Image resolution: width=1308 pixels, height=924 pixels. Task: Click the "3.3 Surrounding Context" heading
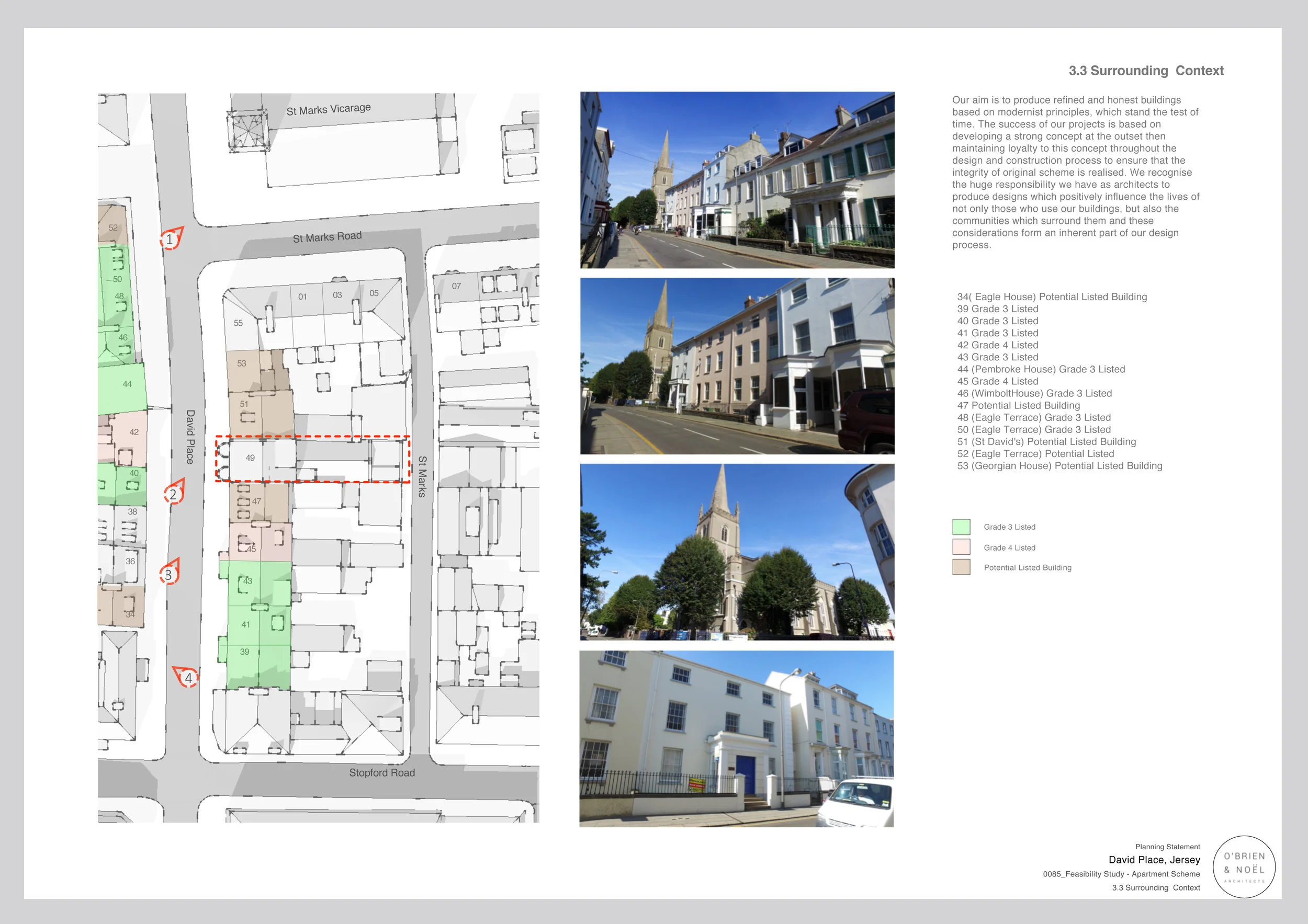[1145, 71]
